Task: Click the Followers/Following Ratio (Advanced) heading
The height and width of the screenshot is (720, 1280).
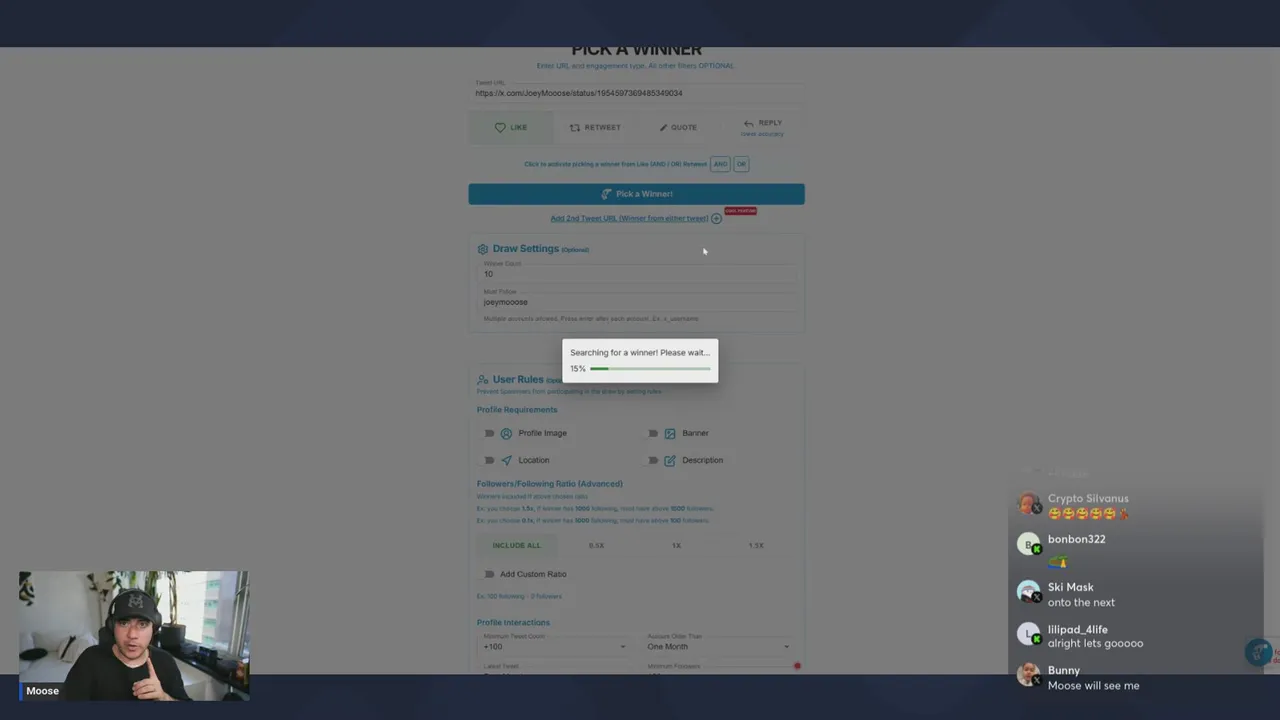Action: pos(550,484)
